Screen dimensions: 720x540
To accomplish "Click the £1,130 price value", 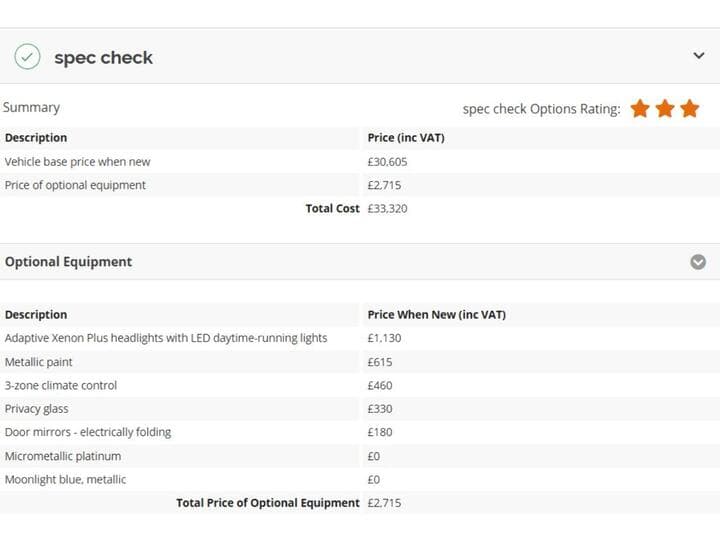I will [384, 338].
